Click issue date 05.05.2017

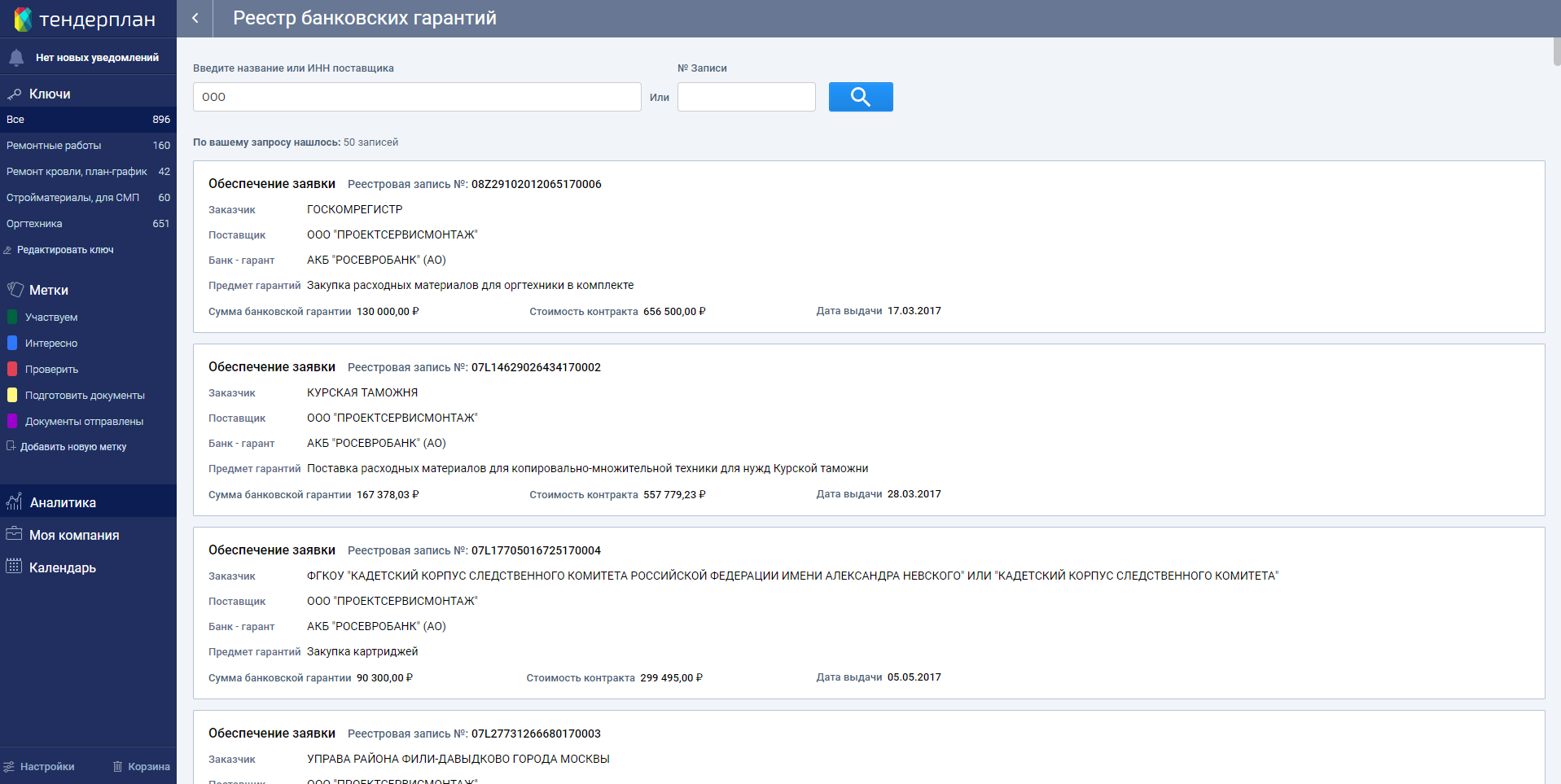point(914,677)
